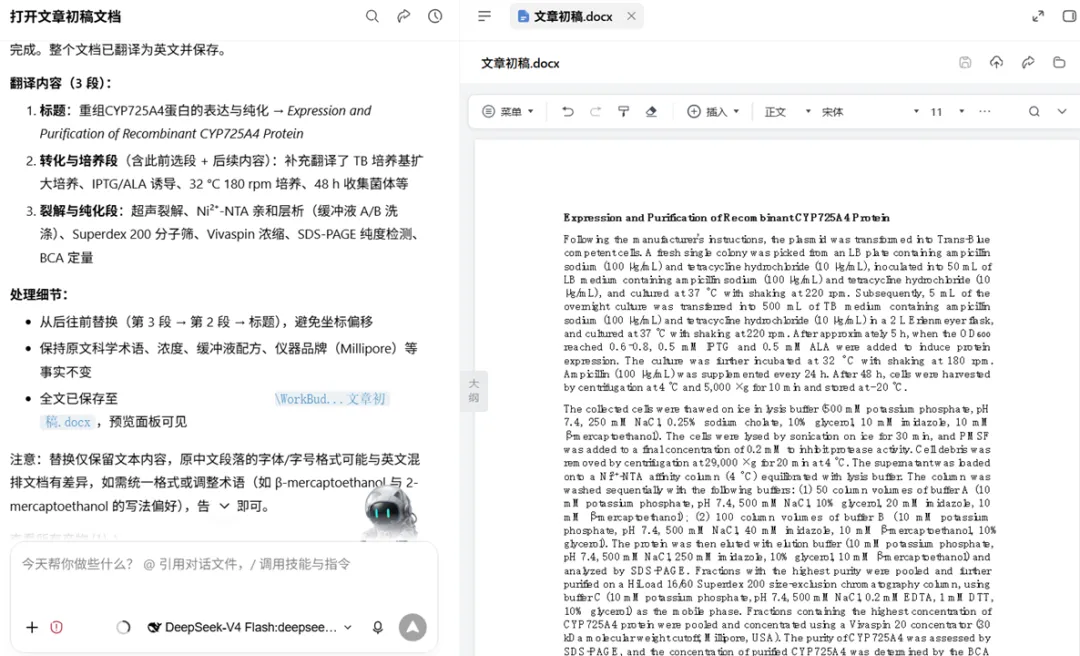
Task: Expand the preview panel to fullscreen
Action: pos(1038,16)
